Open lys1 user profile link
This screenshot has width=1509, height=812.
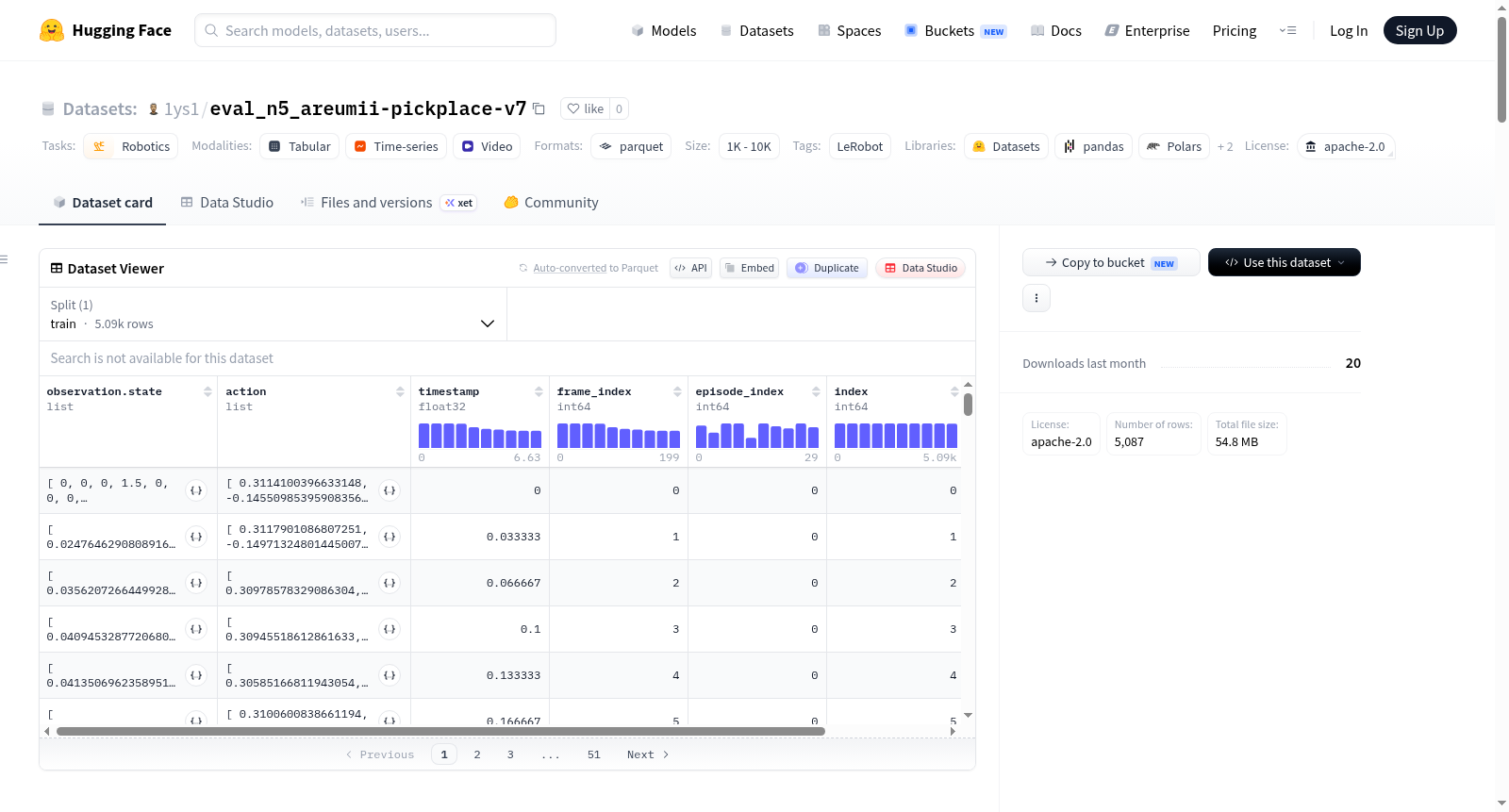pyautogui.click(x=181, y=109)
